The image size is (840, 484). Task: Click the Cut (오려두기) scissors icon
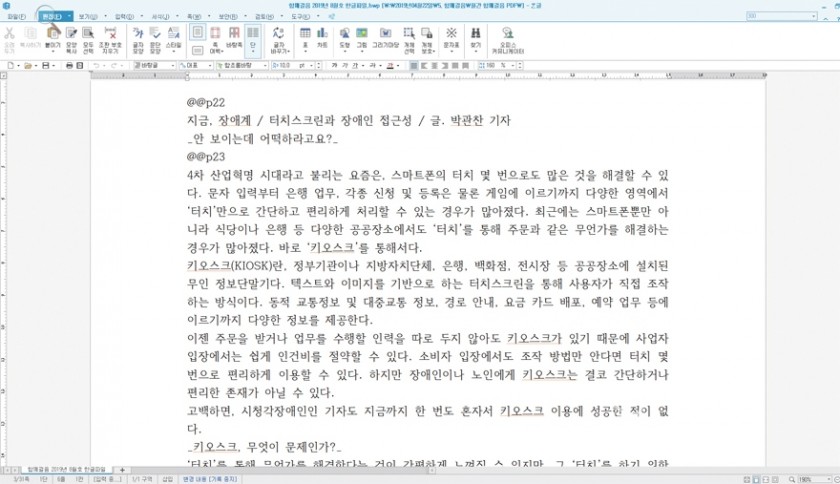[x=10, y=37]
